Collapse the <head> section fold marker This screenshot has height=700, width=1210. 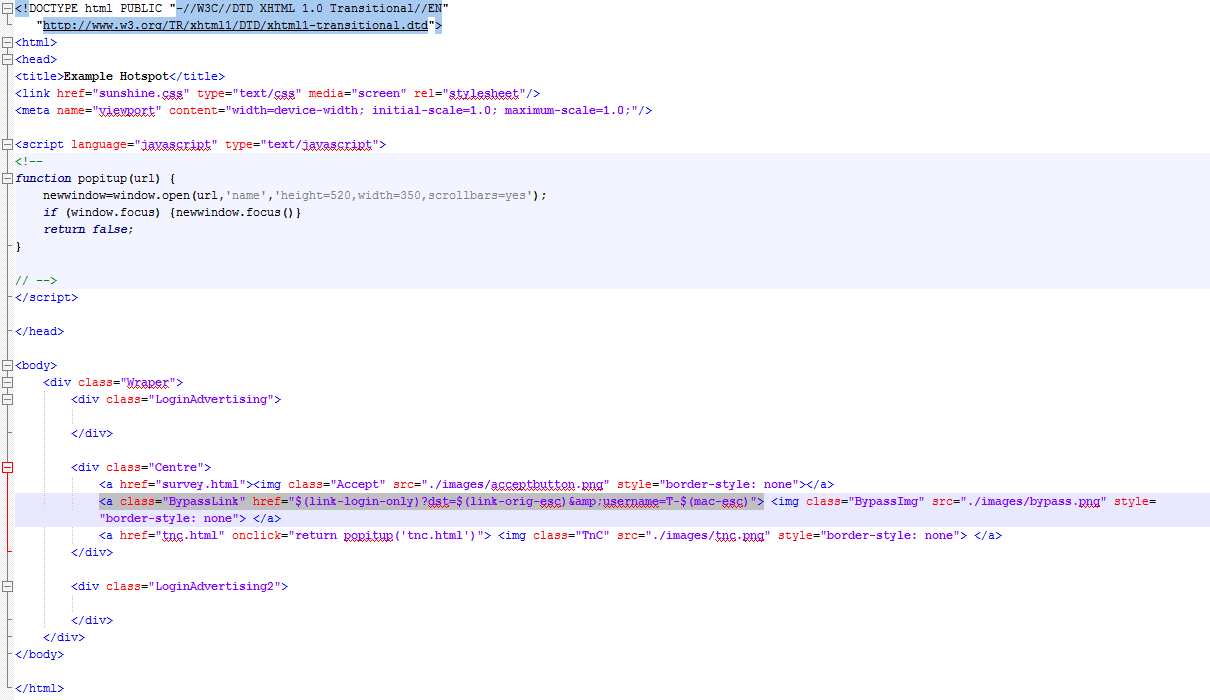(8, 60)
